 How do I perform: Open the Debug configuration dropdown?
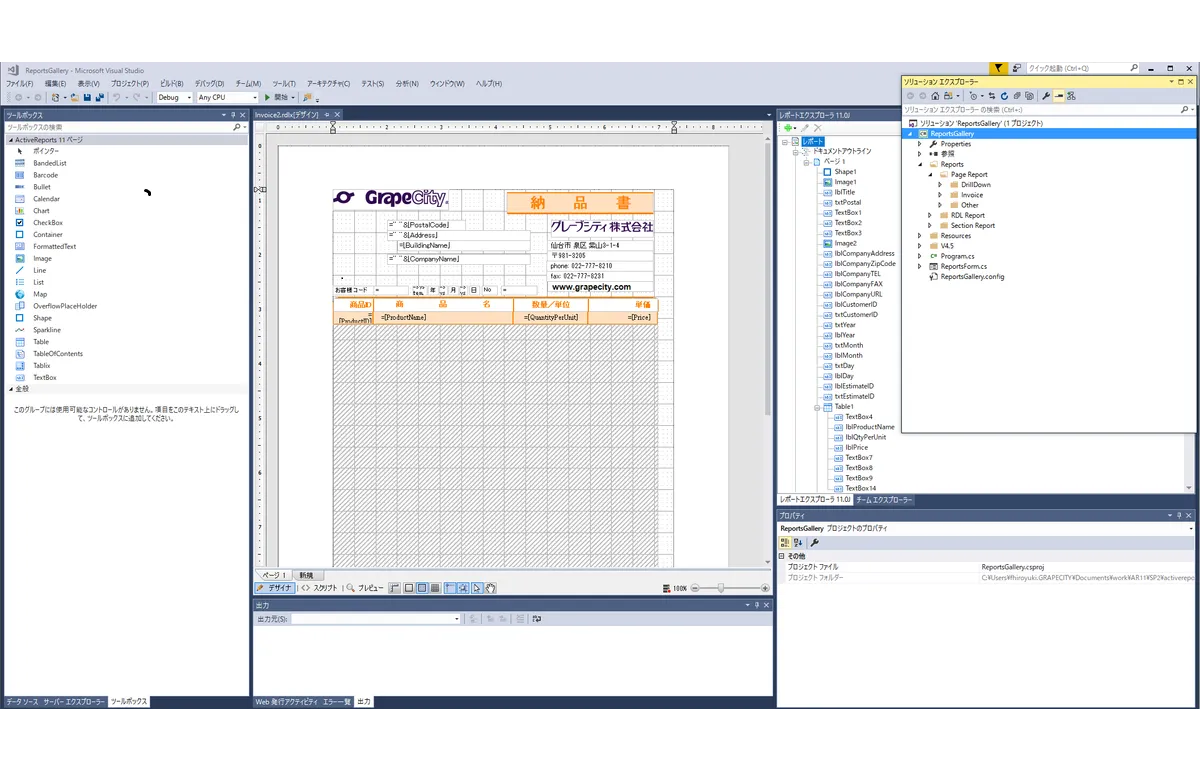(175, 97)
